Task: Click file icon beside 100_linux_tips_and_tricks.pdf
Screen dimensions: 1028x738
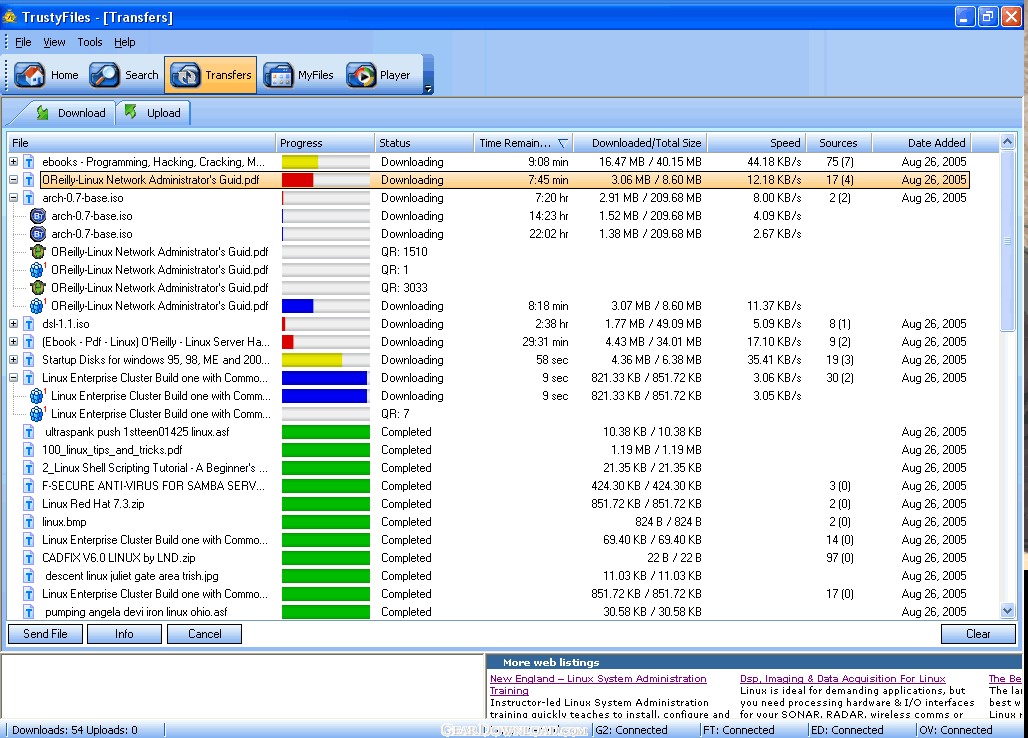Action: click(x=29, y=450)
